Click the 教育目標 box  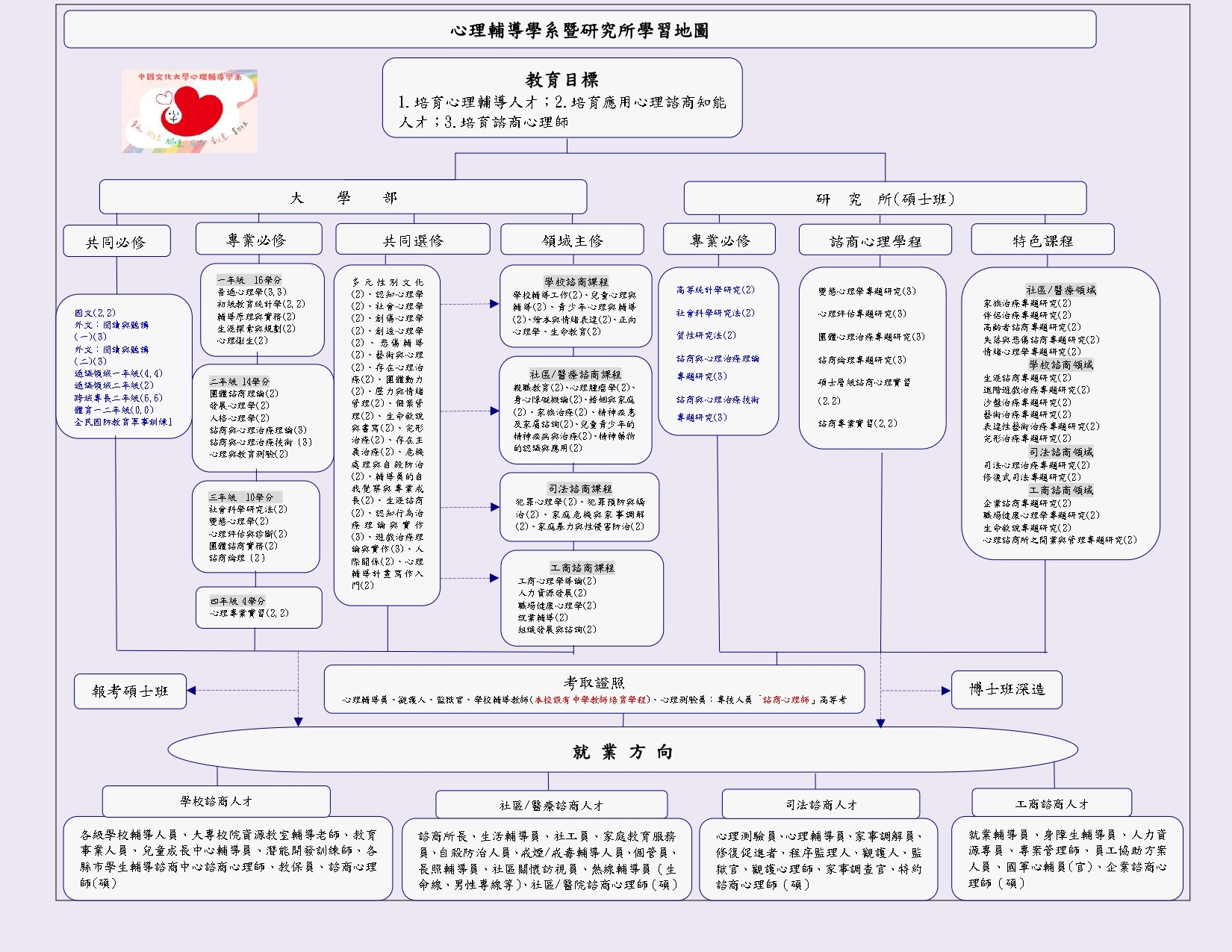(562, 98)
